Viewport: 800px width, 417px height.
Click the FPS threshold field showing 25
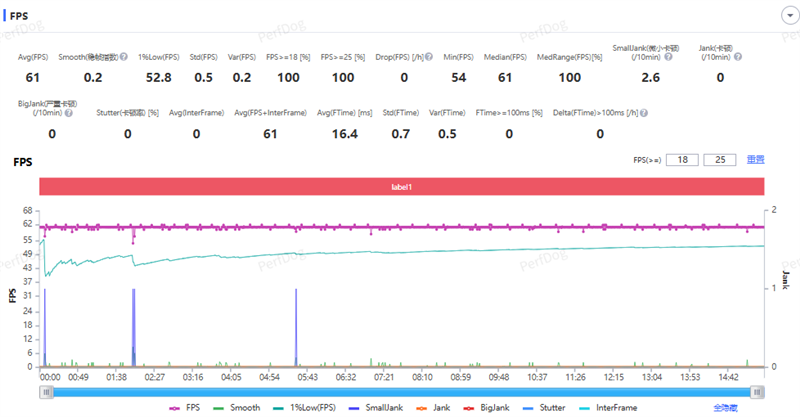coord(718,160)
